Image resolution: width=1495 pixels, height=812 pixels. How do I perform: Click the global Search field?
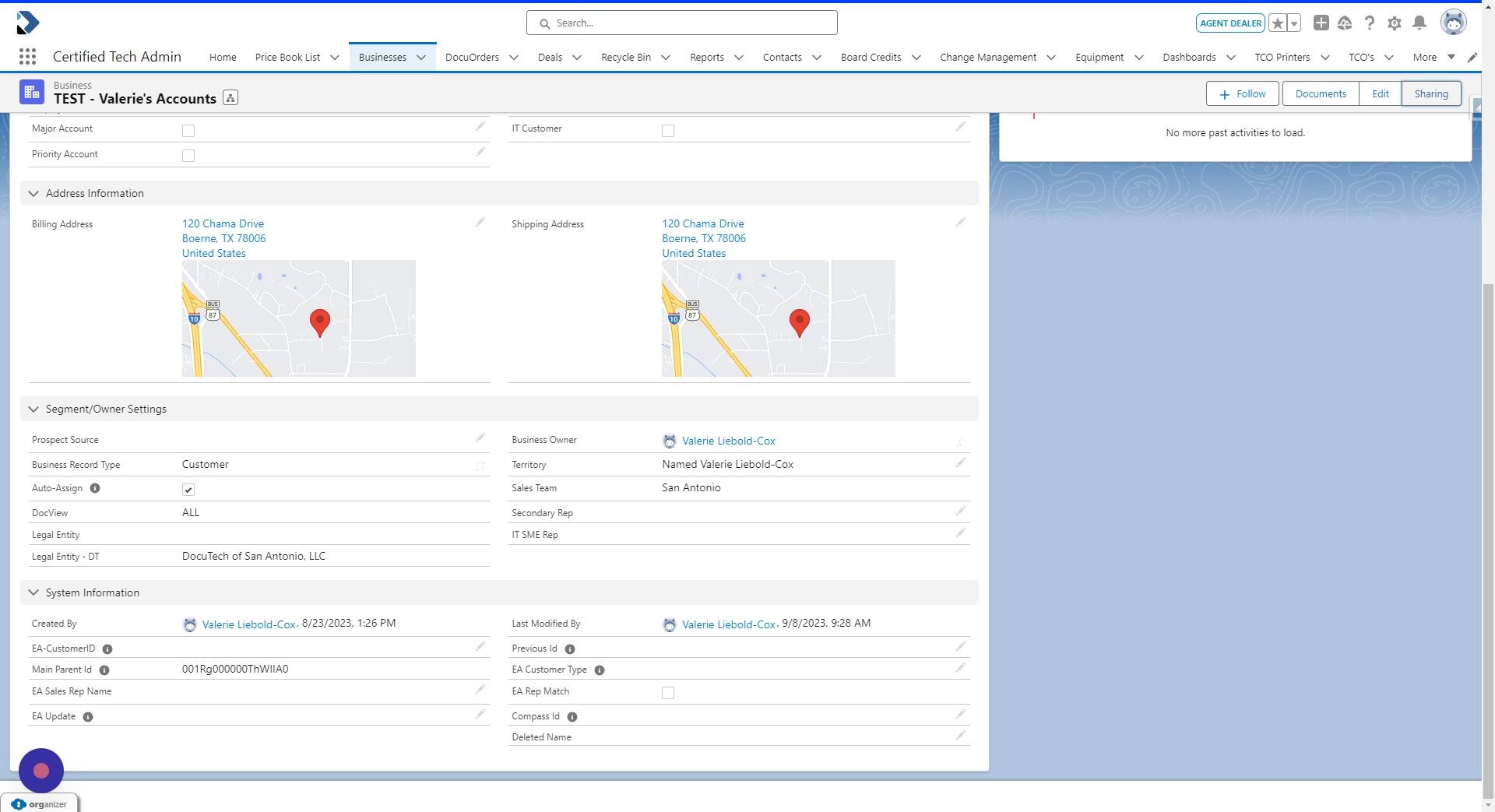[682, 23]
